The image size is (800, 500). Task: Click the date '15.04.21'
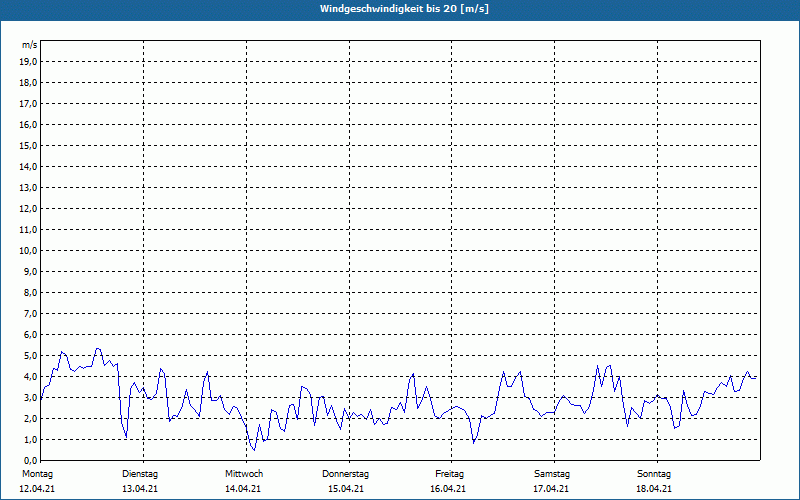pos(346,489)
